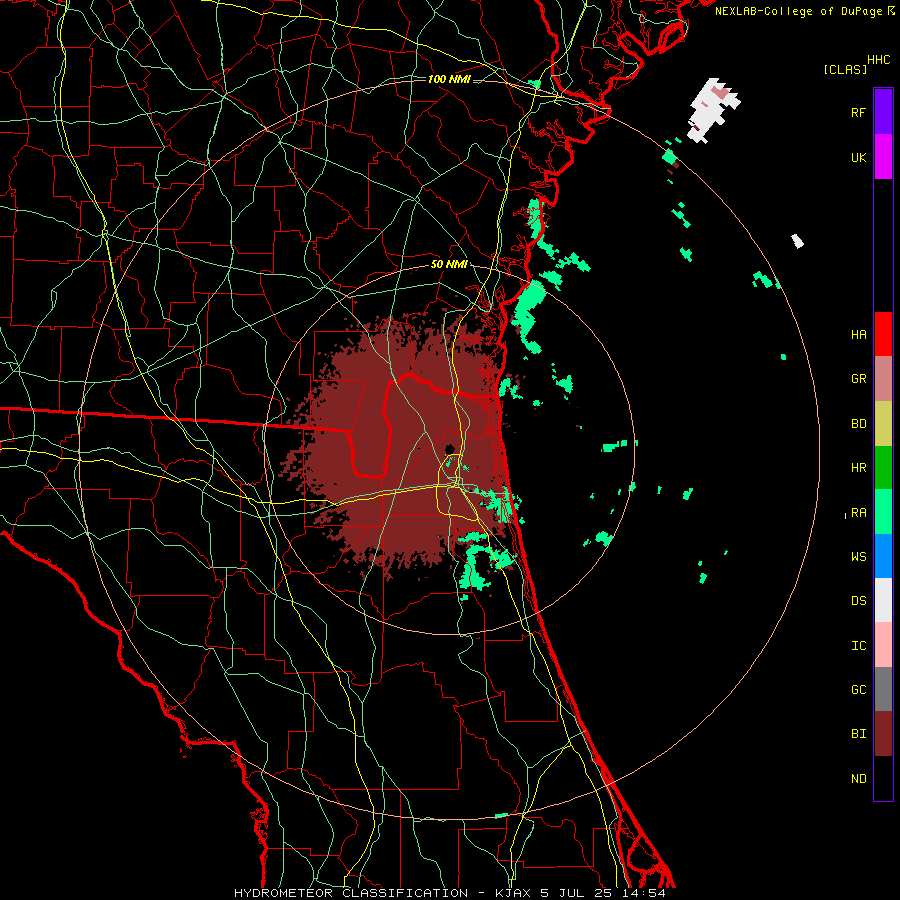Image resolution: width=900 pixels, height=900 pixels.
Task: Click the HR legend label
Action: 858,468
